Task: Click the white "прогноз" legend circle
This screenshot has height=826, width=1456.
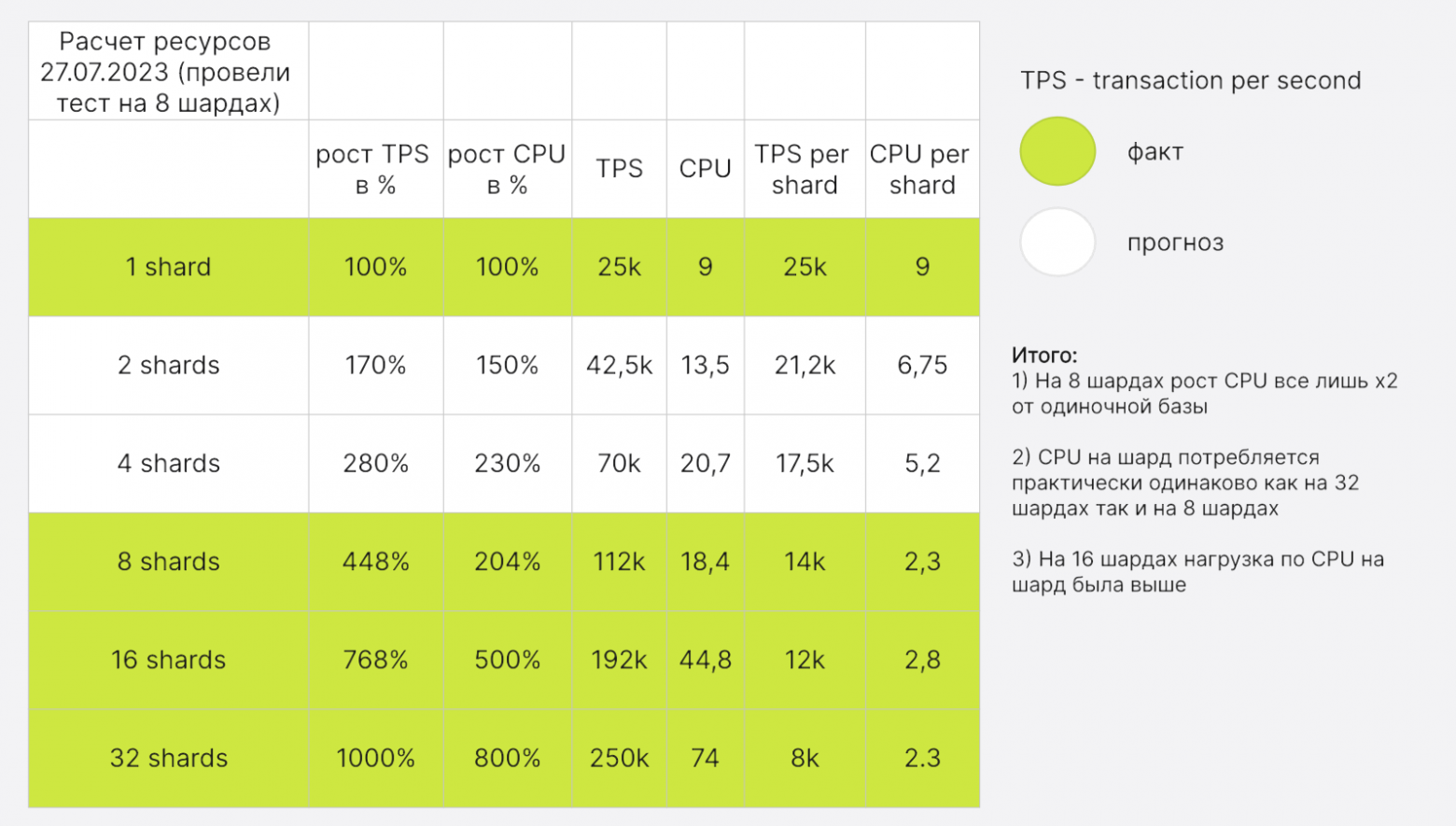Action: click(1057, 242)
